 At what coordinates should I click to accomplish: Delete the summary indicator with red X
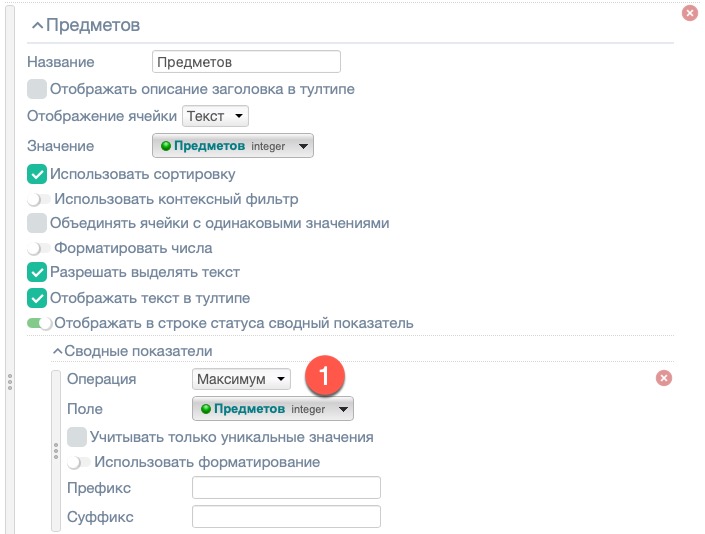tap(663, 378)
